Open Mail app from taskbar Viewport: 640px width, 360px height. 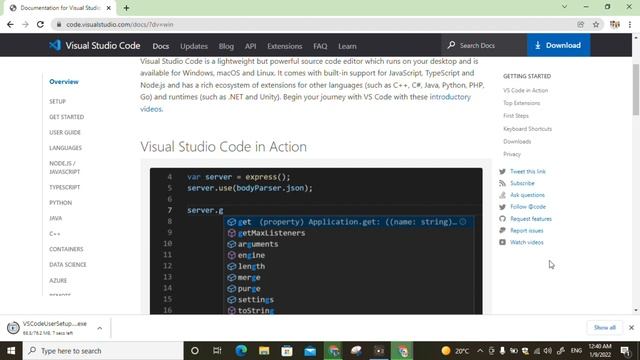(x=310, y=351)
